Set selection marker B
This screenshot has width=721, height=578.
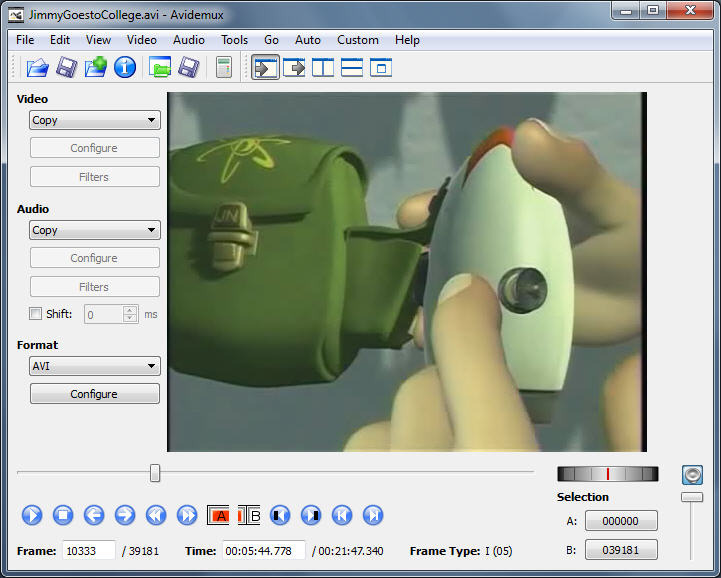249,515
